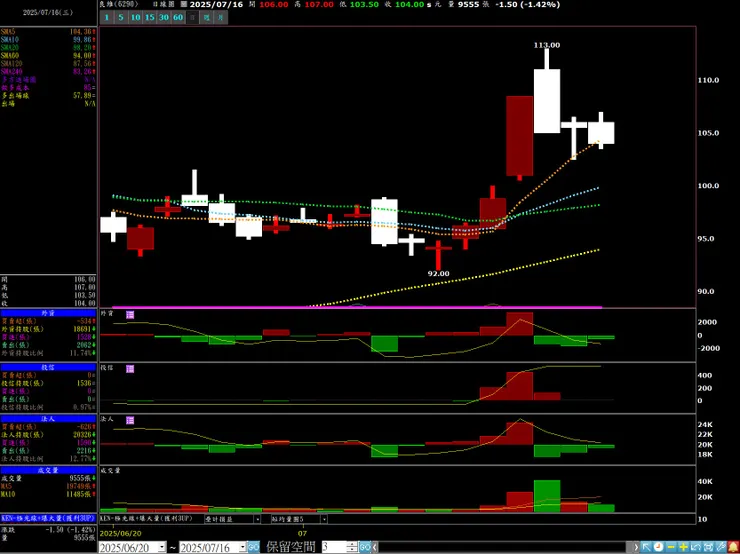
Task: Switch chart to 10-minute interval
Action: 135,17
